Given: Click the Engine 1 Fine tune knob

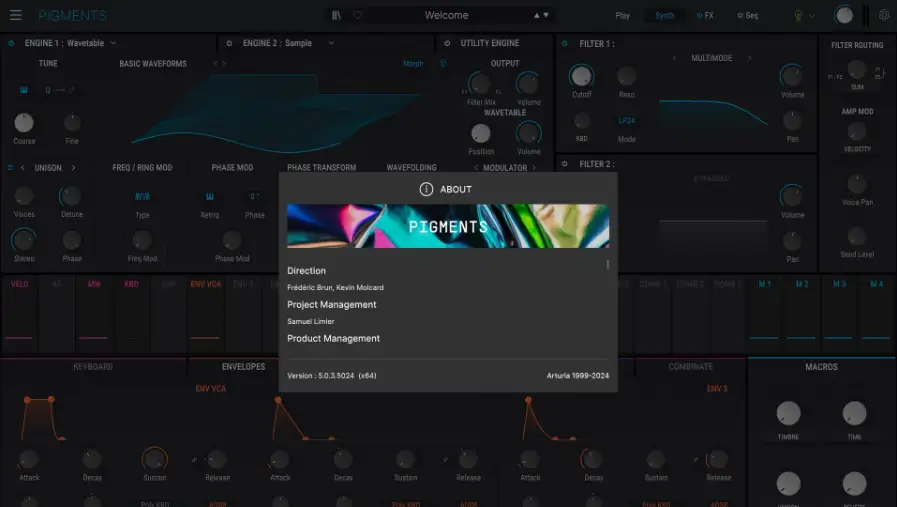Looking at the screenshot, I should pyautogui.click(x=72, y=122).
